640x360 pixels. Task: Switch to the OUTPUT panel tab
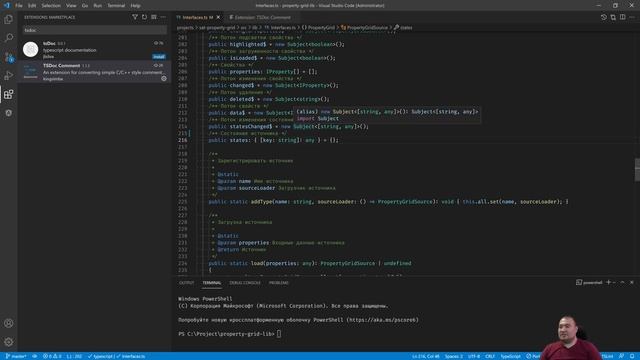(187, 282)
